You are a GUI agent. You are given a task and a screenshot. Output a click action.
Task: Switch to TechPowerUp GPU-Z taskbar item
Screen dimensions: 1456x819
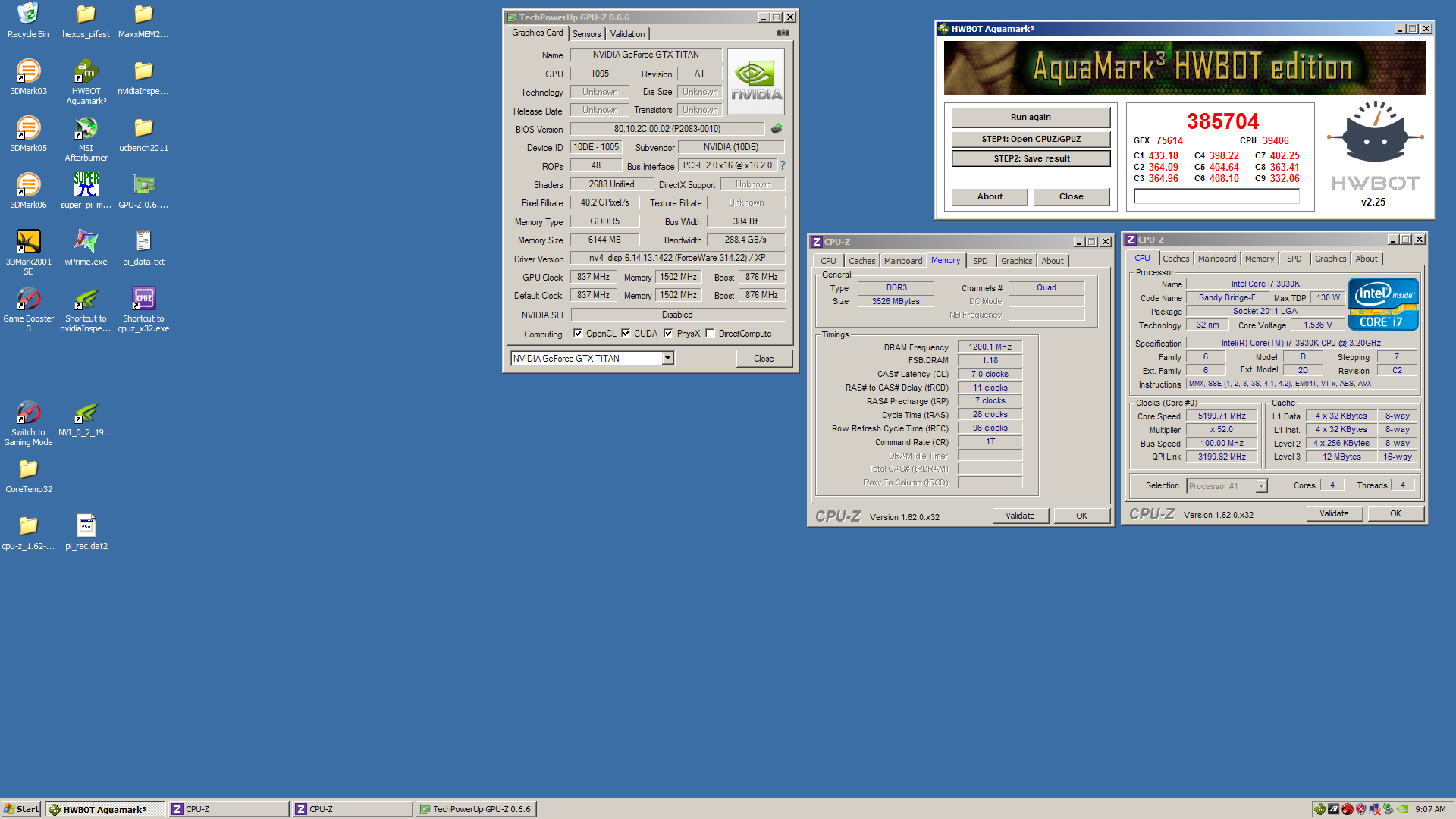[475, 809]
